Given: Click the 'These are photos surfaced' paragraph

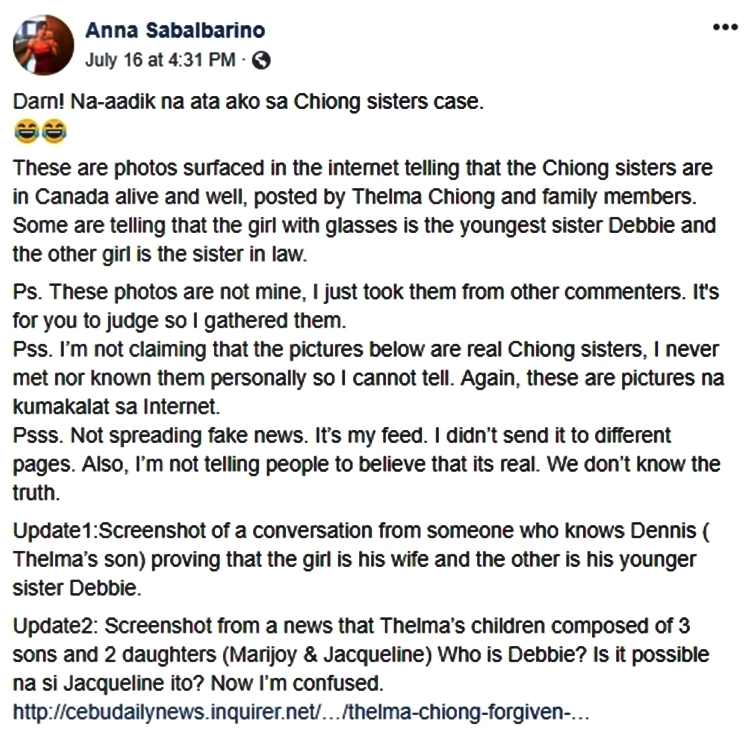Looking at the screenshot, I should coord(364,211).
